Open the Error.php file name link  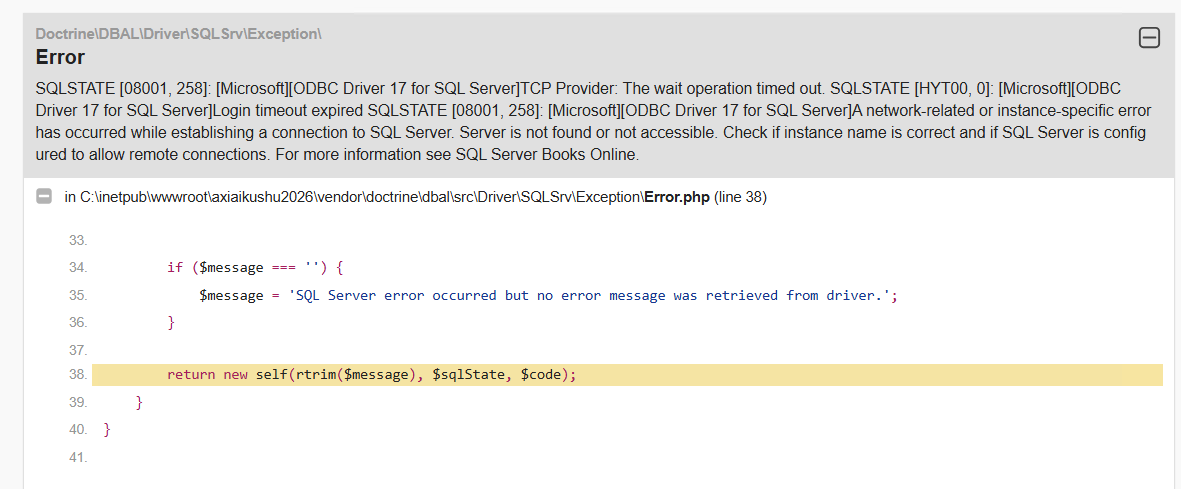pos(676,197)
